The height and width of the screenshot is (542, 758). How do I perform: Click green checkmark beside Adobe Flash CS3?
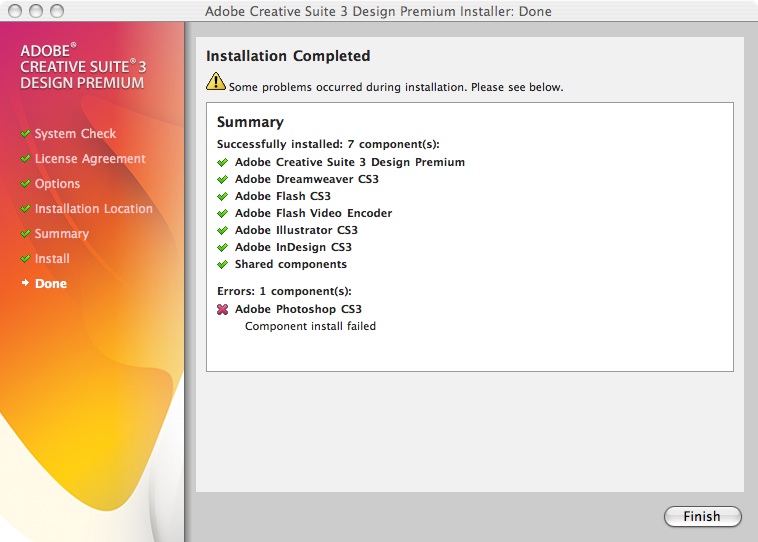[x=222, y=196]
